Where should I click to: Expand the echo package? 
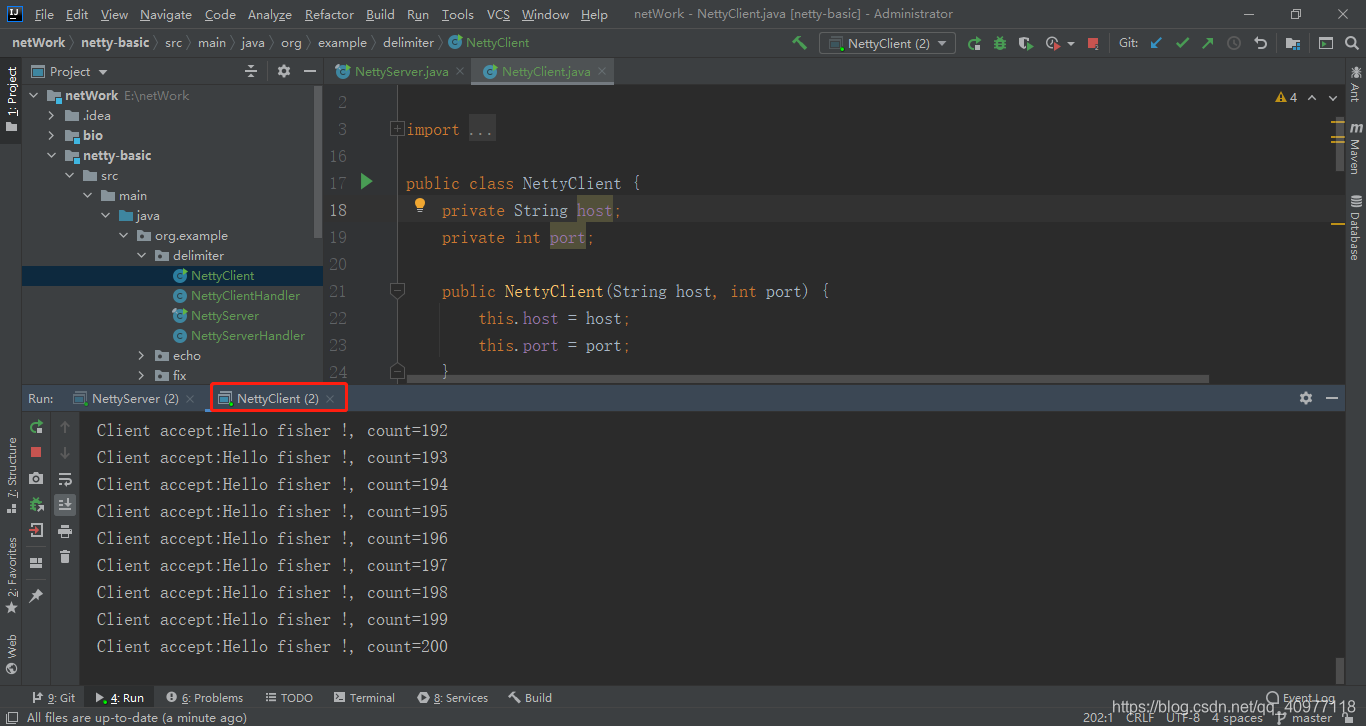click(141, 356)
